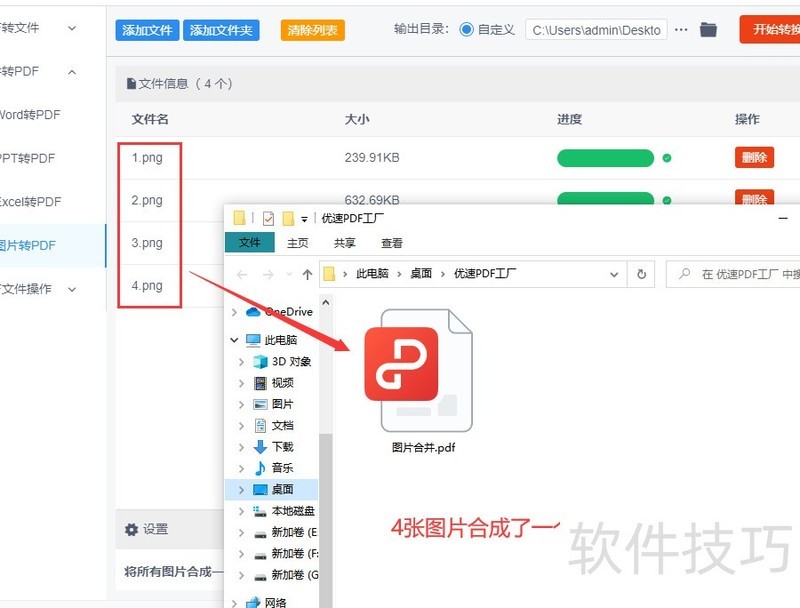Select 音乐 in navigation tree
800x608 pixels.
[x=282, y=468]
